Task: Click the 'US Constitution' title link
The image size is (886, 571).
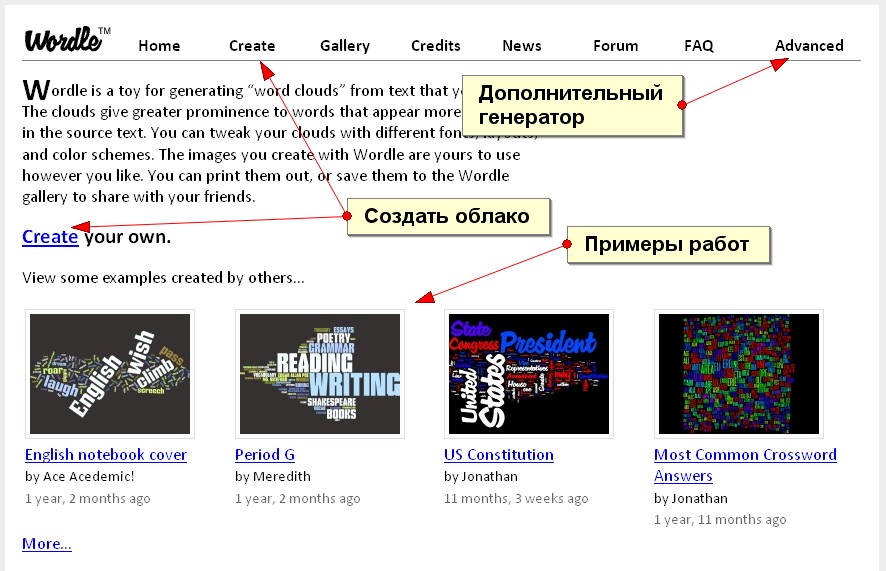Action: [499, 455]
